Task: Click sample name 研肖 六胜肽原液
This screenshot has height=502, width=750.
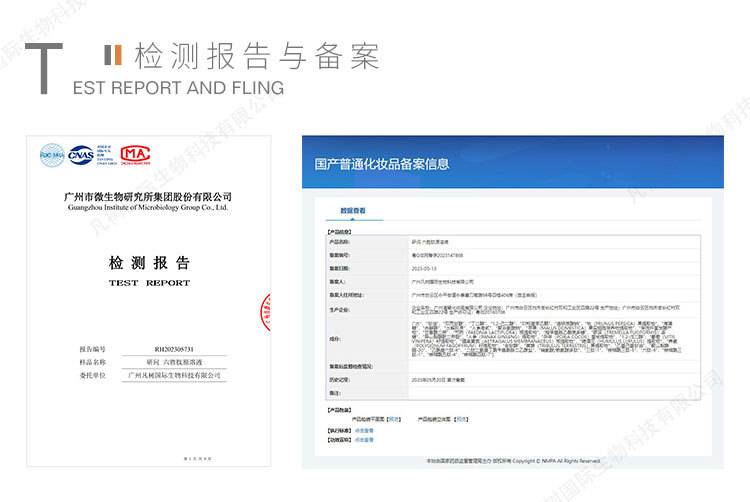Action: [174, 362]
